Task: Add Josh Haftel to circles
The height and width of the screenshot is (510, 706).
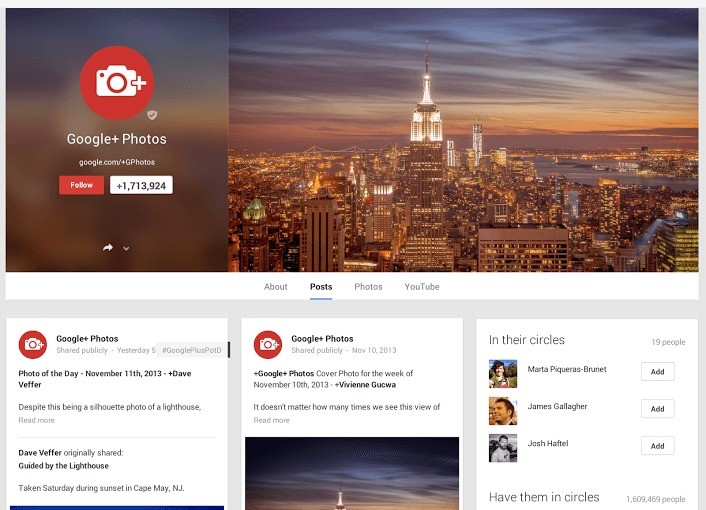Action: (x=657, y=446)
